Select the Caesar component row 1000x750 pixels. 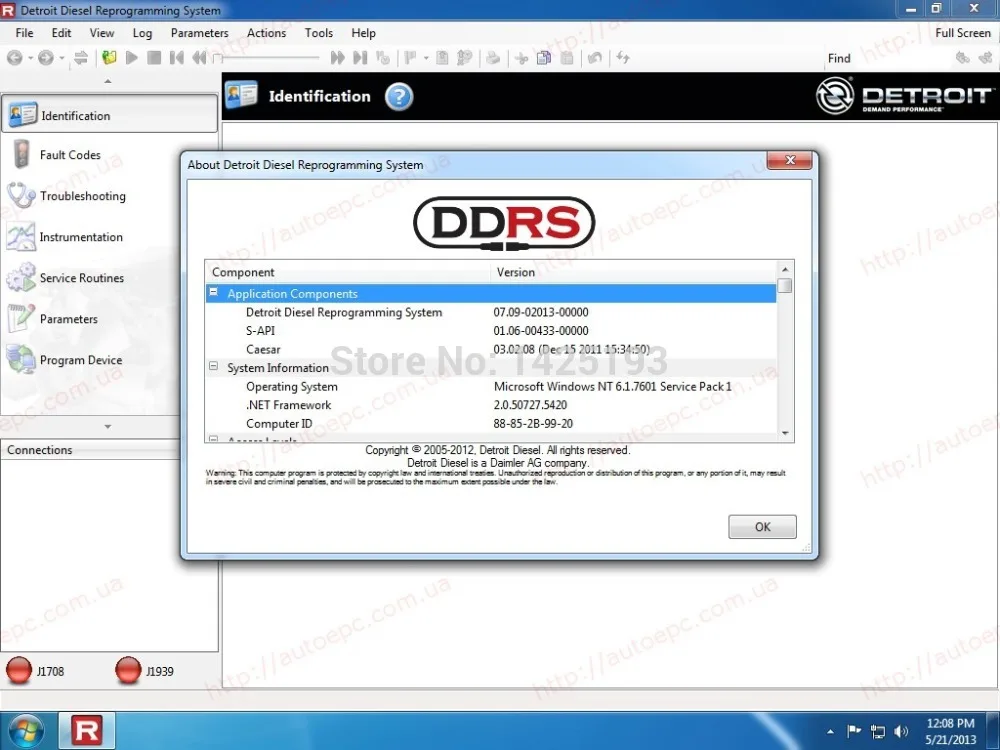491,349
